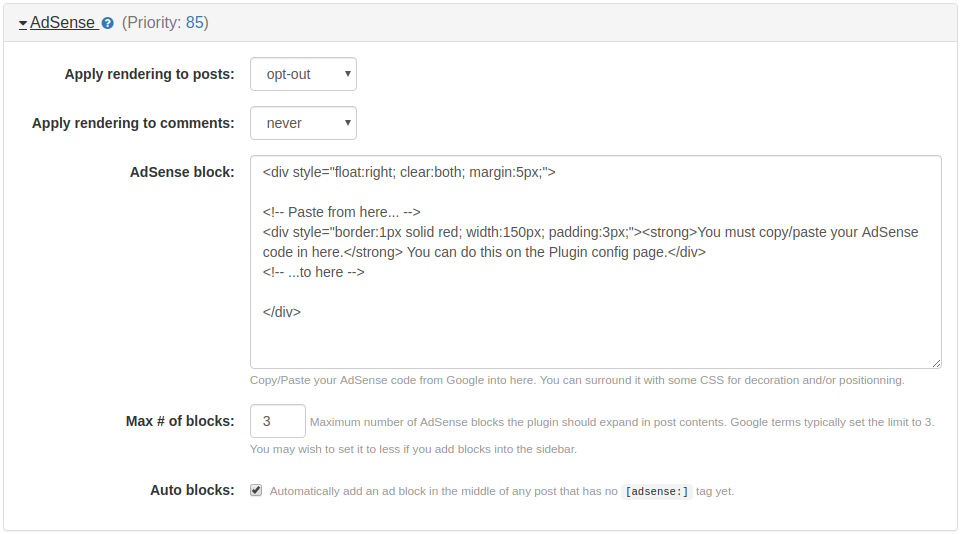This screenshot has width=961, height=534.
Task: Click the 'Max # of blocks:' label
Action: click(x=180, y=421)
